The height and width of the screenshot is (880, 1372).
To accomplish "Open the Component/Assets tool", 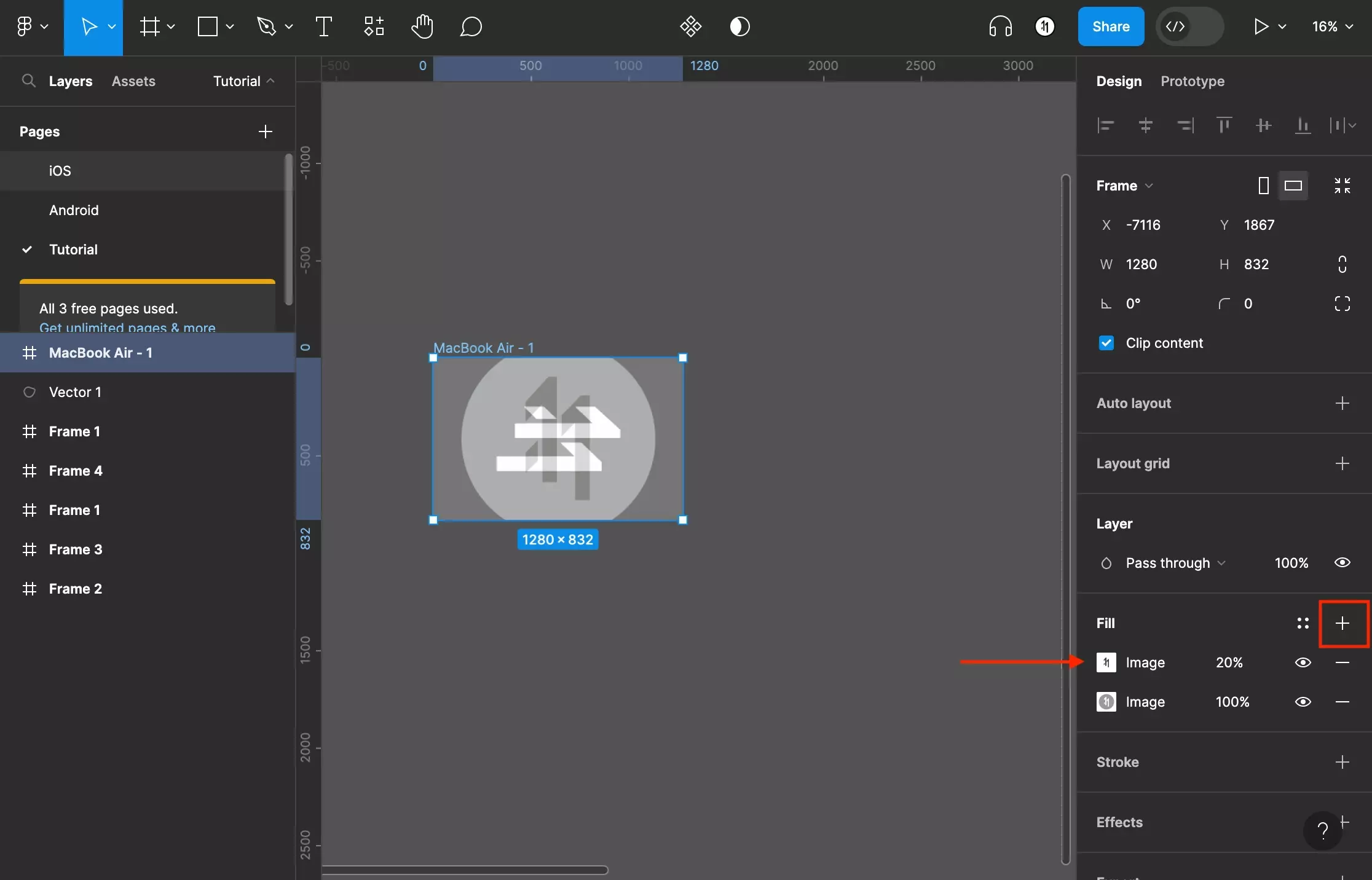I will click(x=132, y=81).
